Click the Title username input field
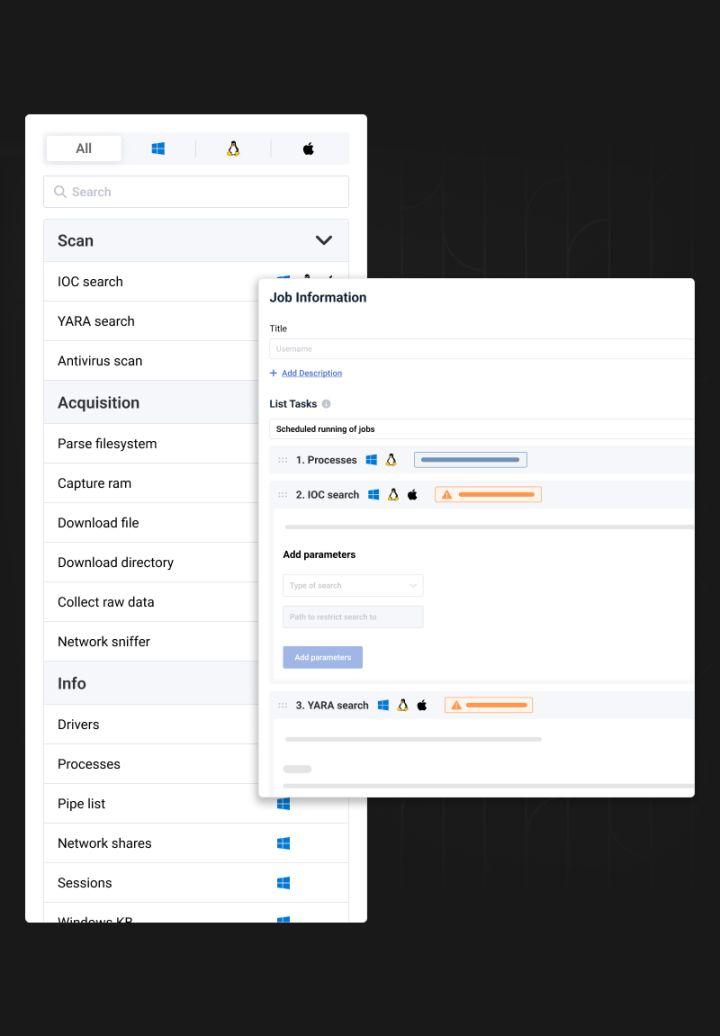Image resolution: width=720 pixels, height=1036 pixels. [x=480, y=348]
